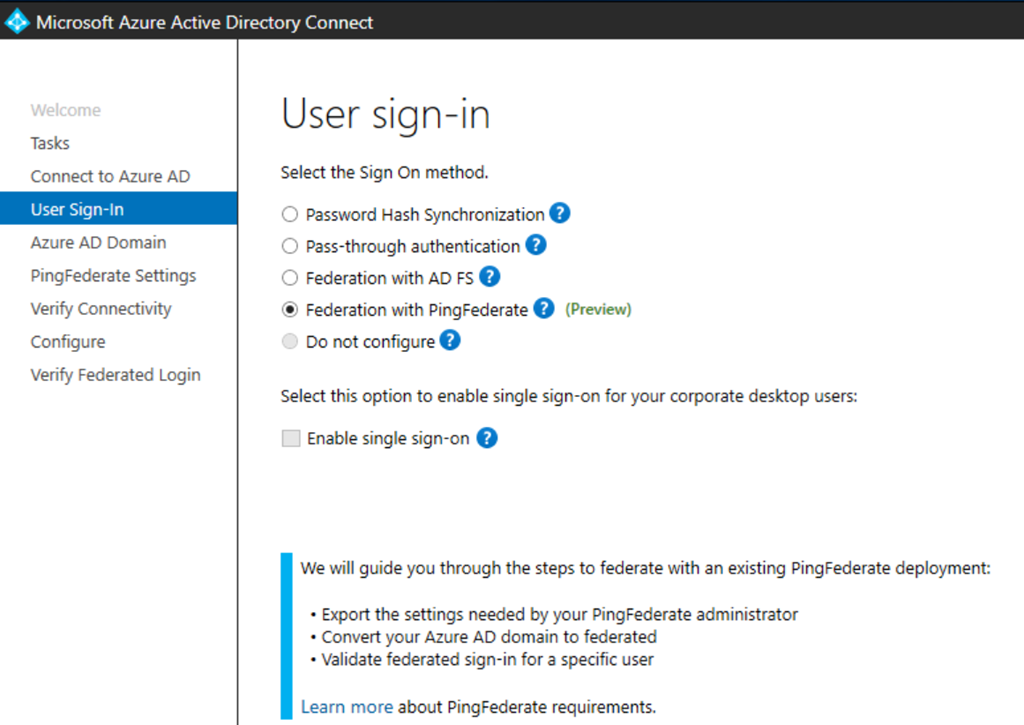Click help icon beside Do not configure
1024x725 pixels.
[450, 341]
